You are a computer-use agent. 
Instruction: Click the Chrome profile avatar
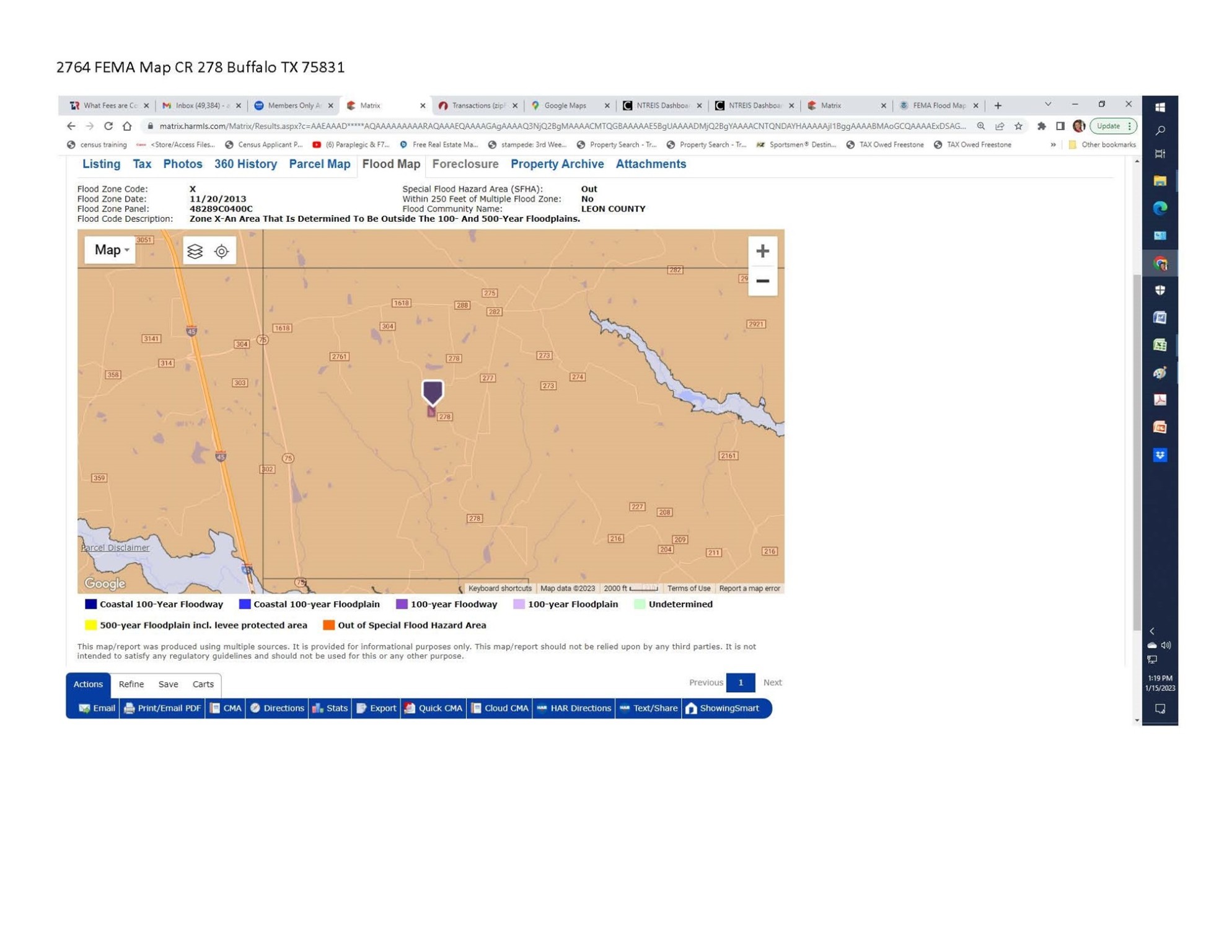[1079, 126]
